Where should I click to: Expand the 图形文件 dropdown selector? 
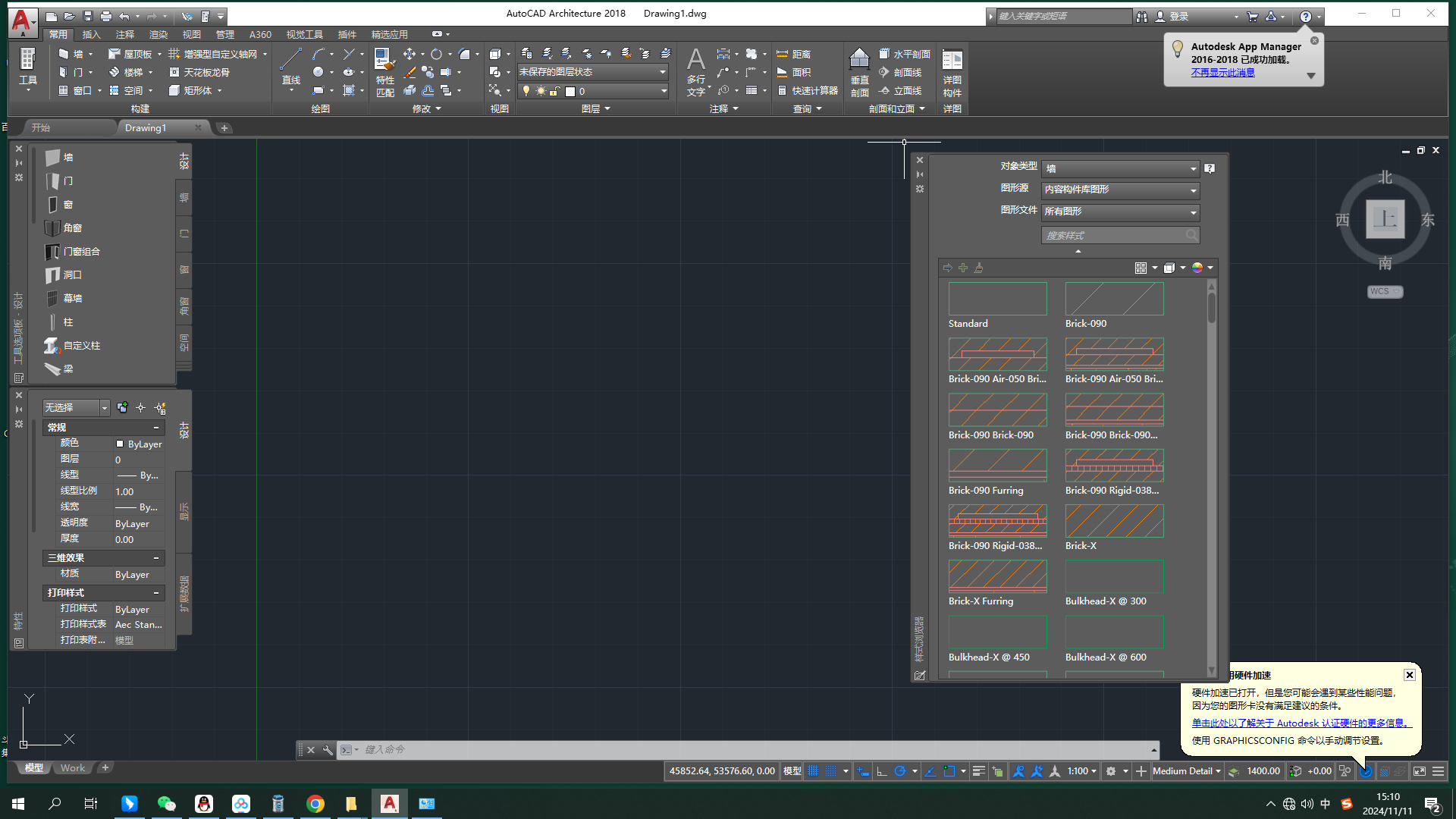(1192, 211)
